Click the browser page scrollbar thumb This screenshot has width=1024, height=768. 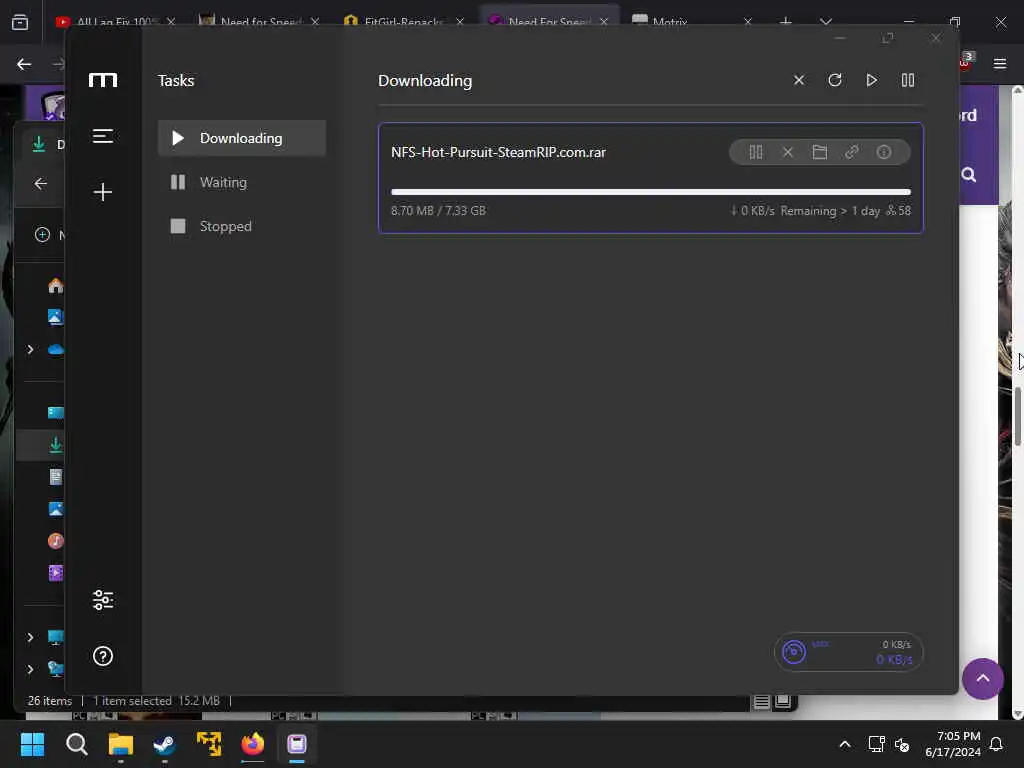point(1017,416)
